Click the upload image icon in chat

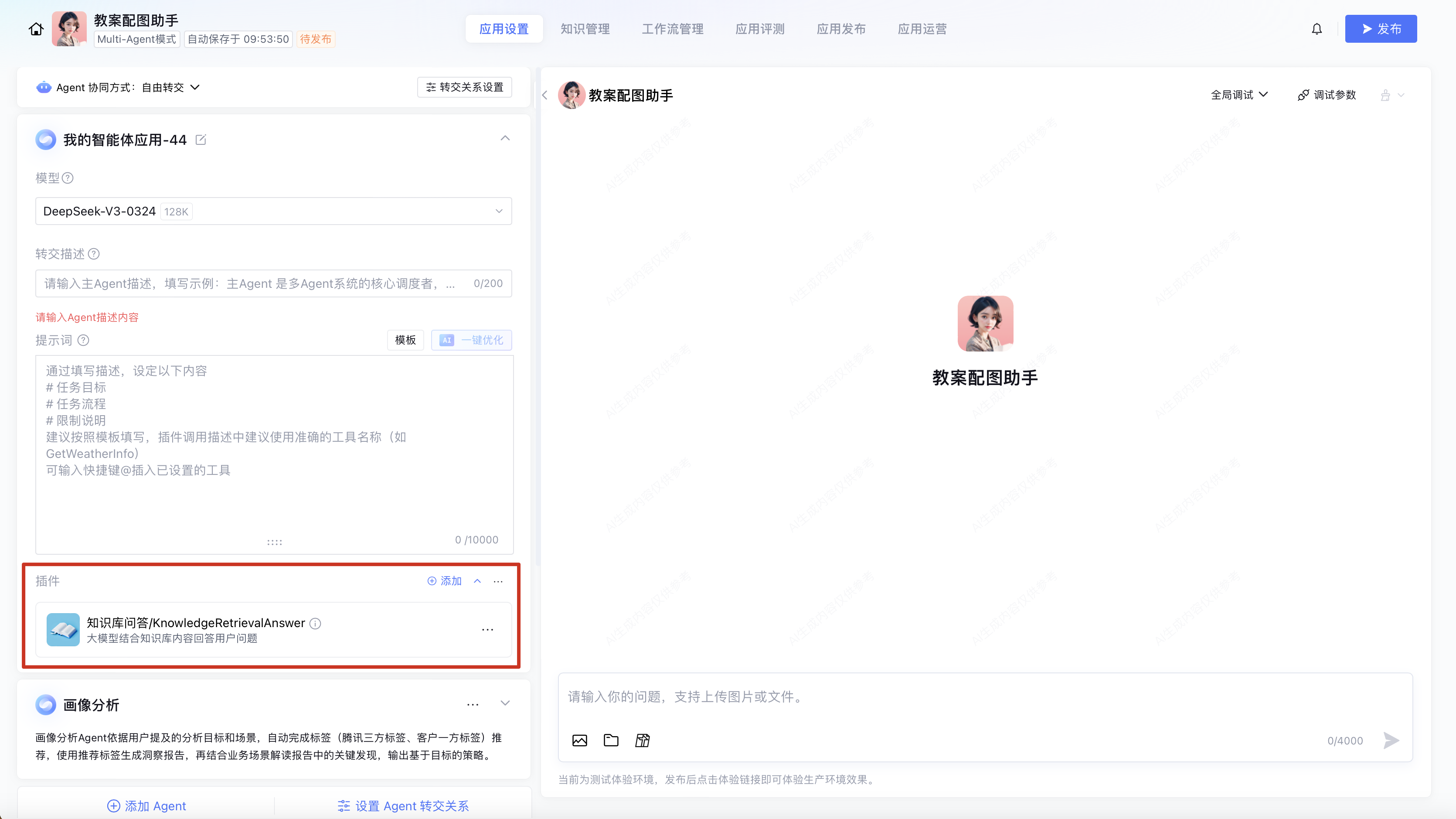(x=579, y=741)
